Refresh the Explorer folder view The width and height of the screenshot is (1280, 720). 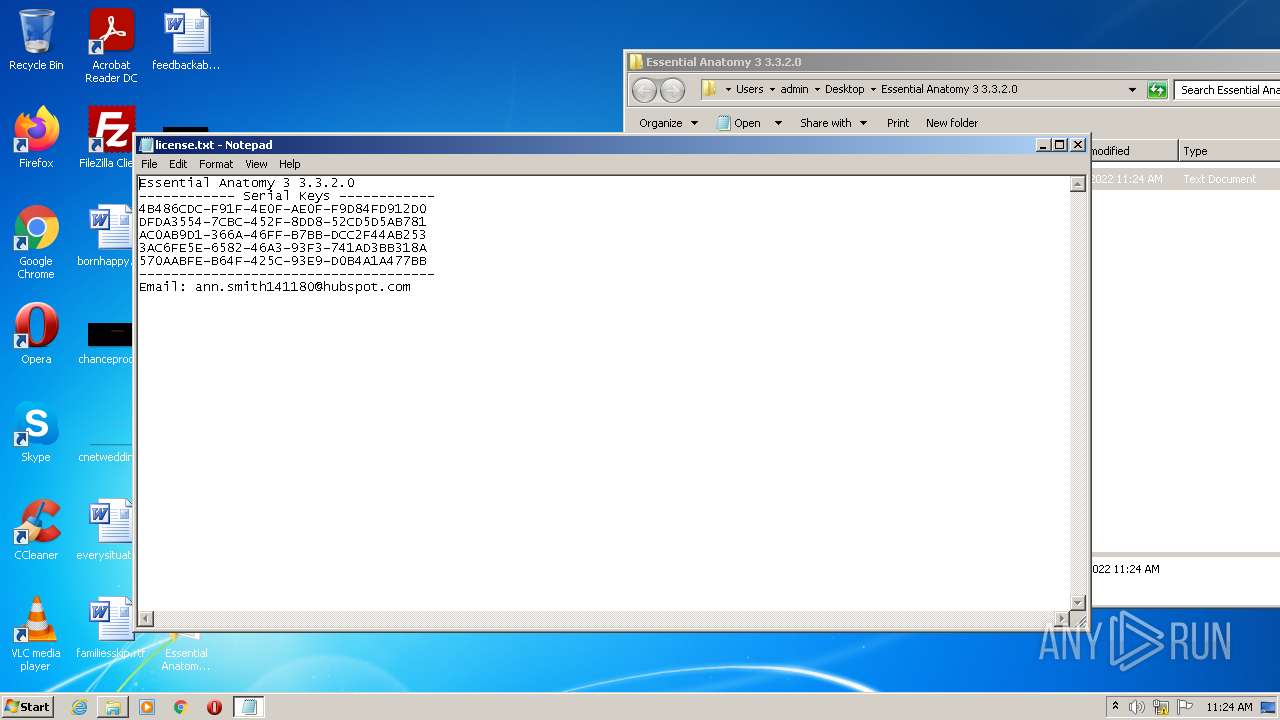click(x=1157, y=90)
